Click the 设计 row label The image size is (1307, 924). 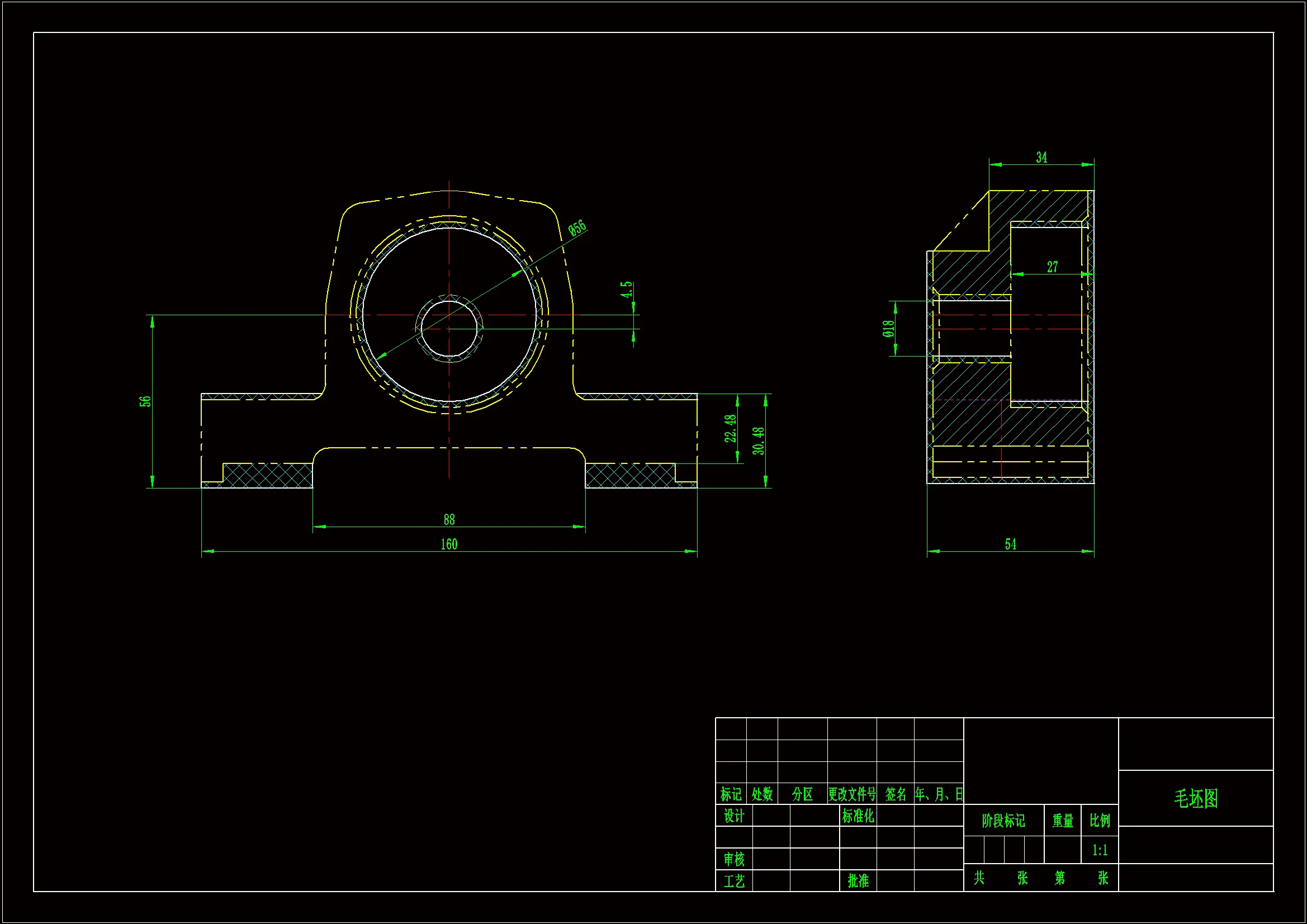point(734,816)
